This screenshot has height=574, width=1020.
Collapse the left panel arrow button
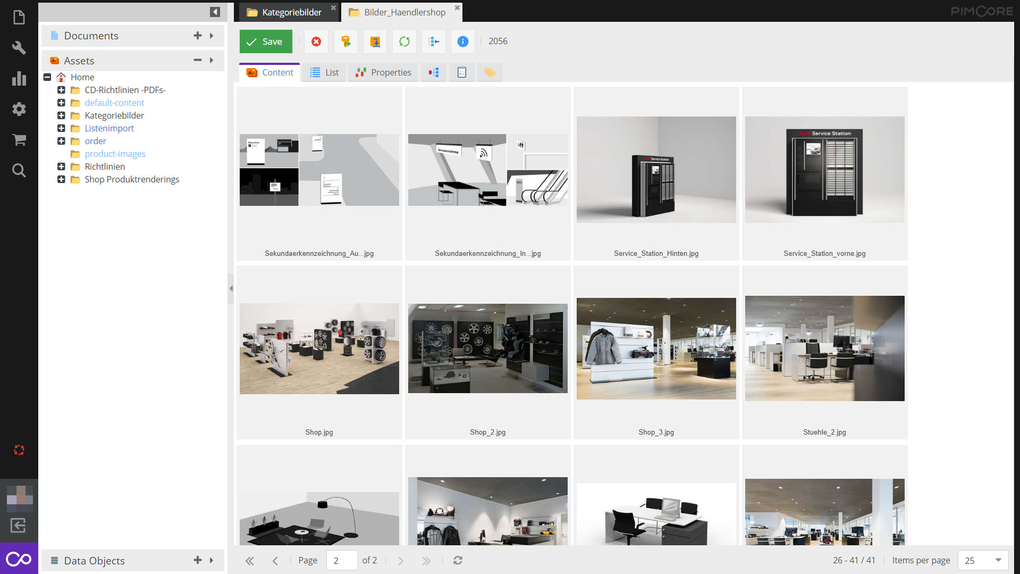pyautogui.click(x=215, y=12)
